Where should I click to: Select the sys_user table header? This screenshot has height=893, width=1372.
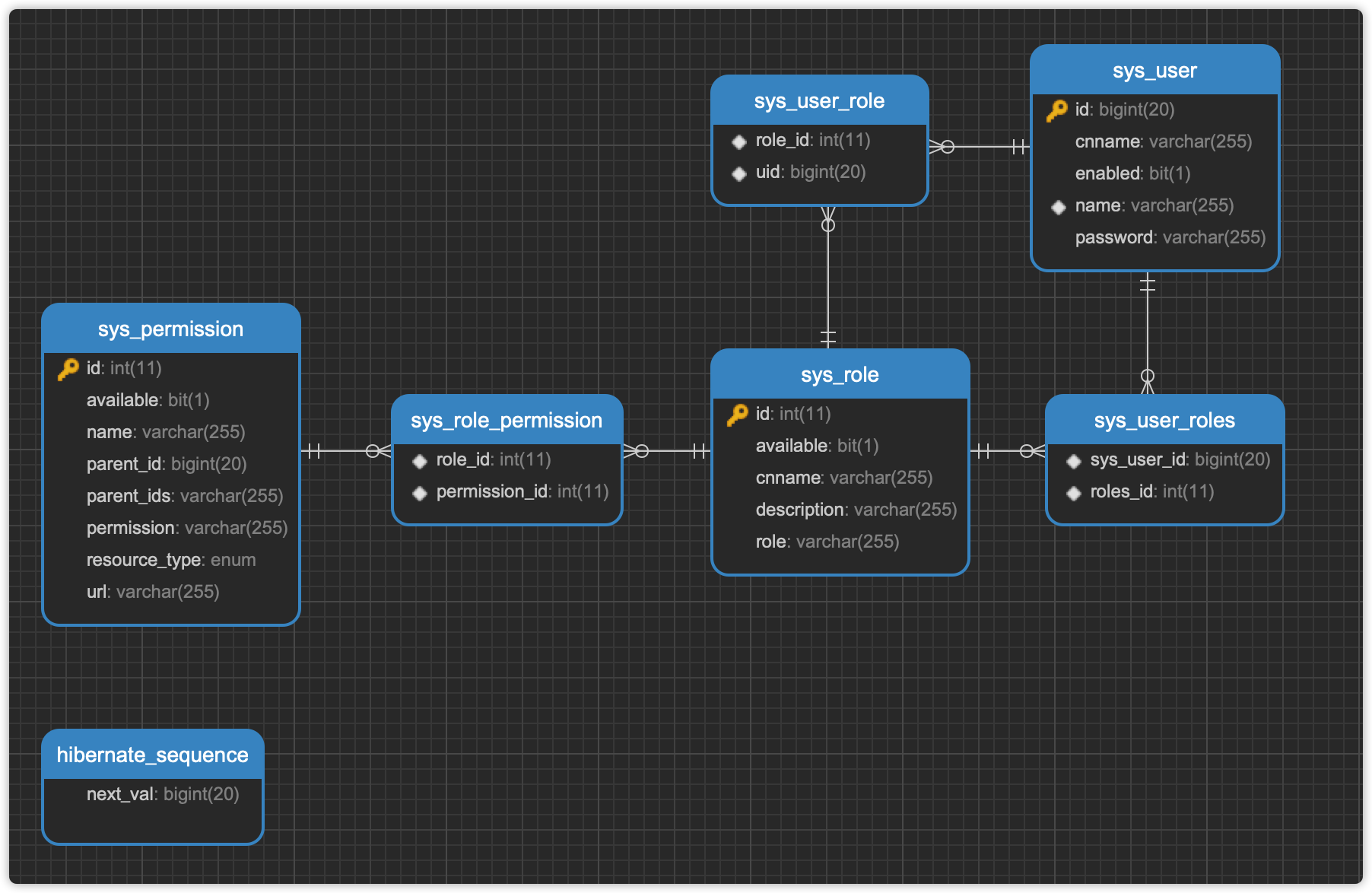tap(1155, 70)
